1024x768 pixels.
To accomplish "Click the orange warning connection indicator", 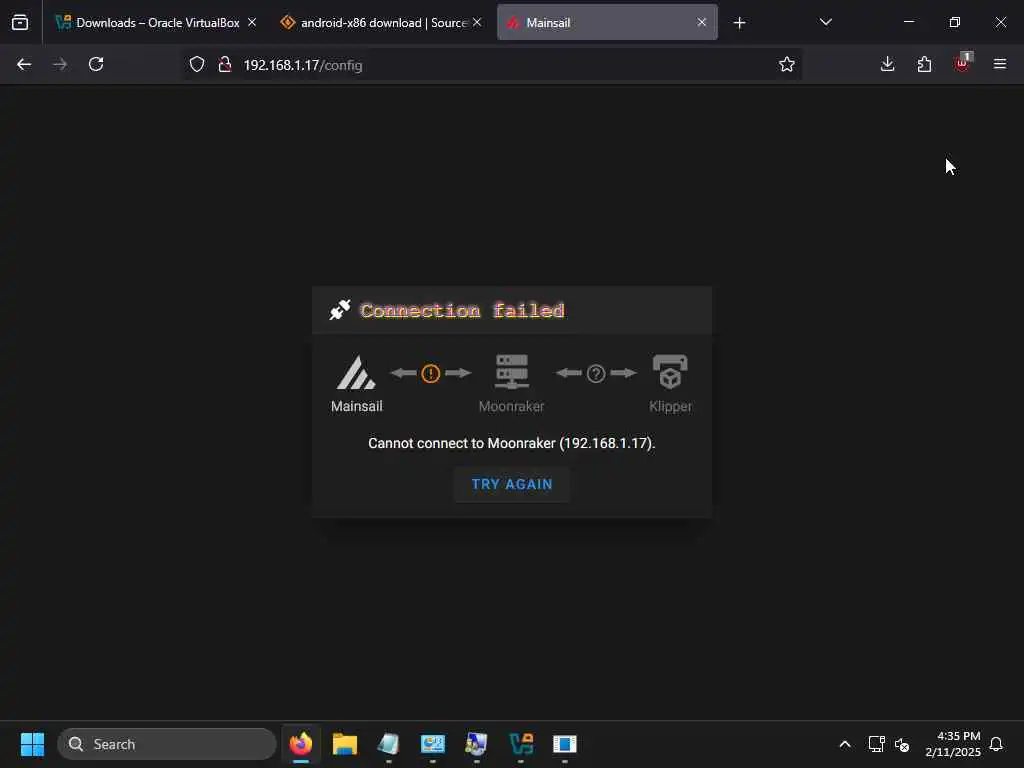I will click(x=430, y=374).
